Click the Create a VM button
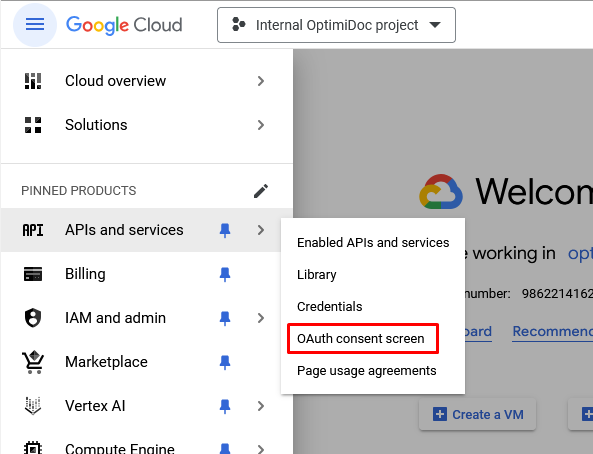593x454 pixels. 477,414
